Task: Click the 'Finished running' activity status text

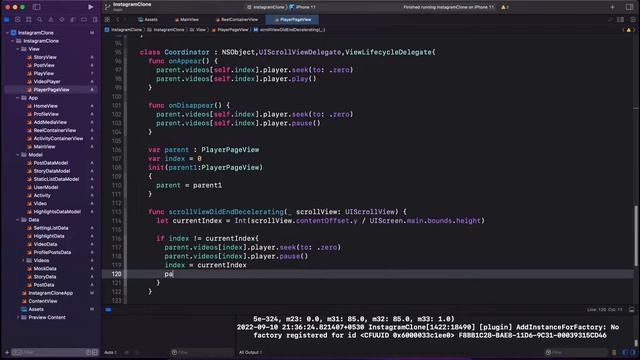Action: coord(448,7)
